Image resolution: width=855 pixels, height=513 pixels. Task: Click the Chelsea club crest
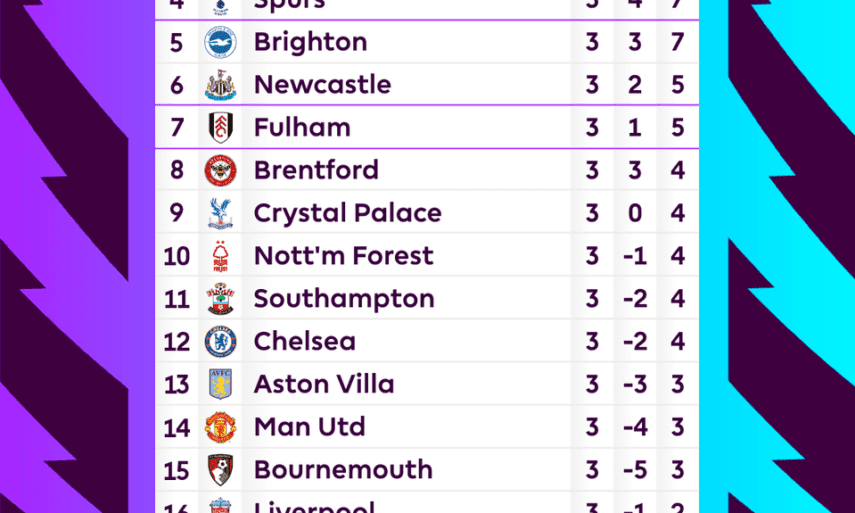pos(220,342)
